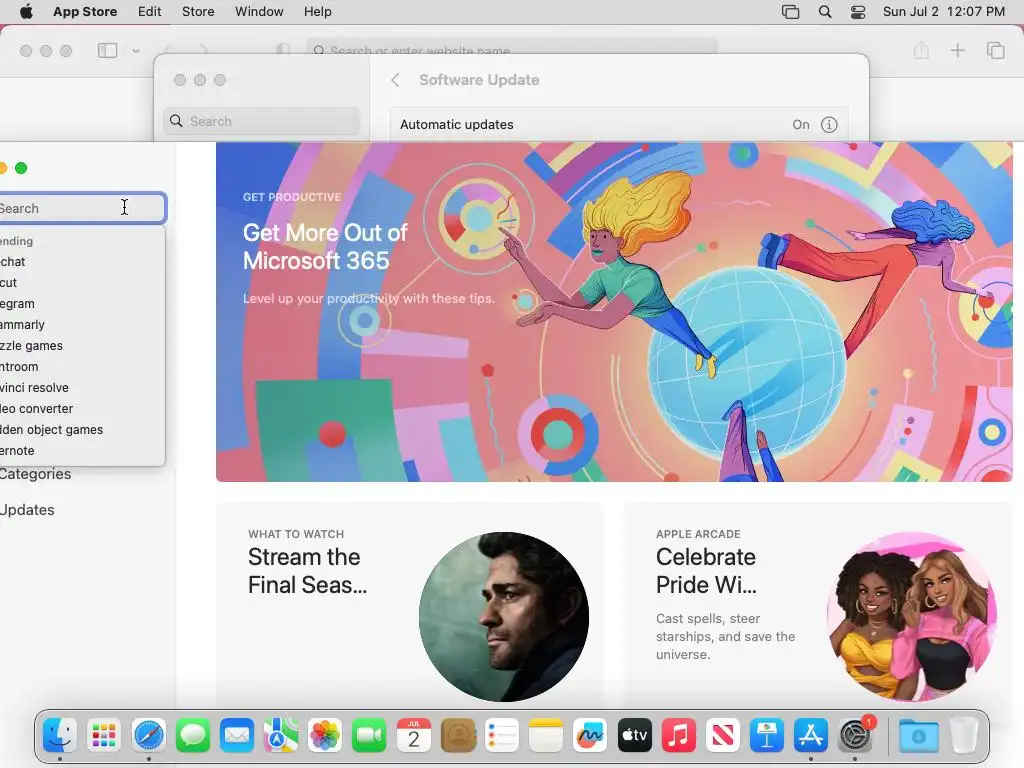Open News app in dock
This screenshot has width=1024, height=768.
click(722, 736)
